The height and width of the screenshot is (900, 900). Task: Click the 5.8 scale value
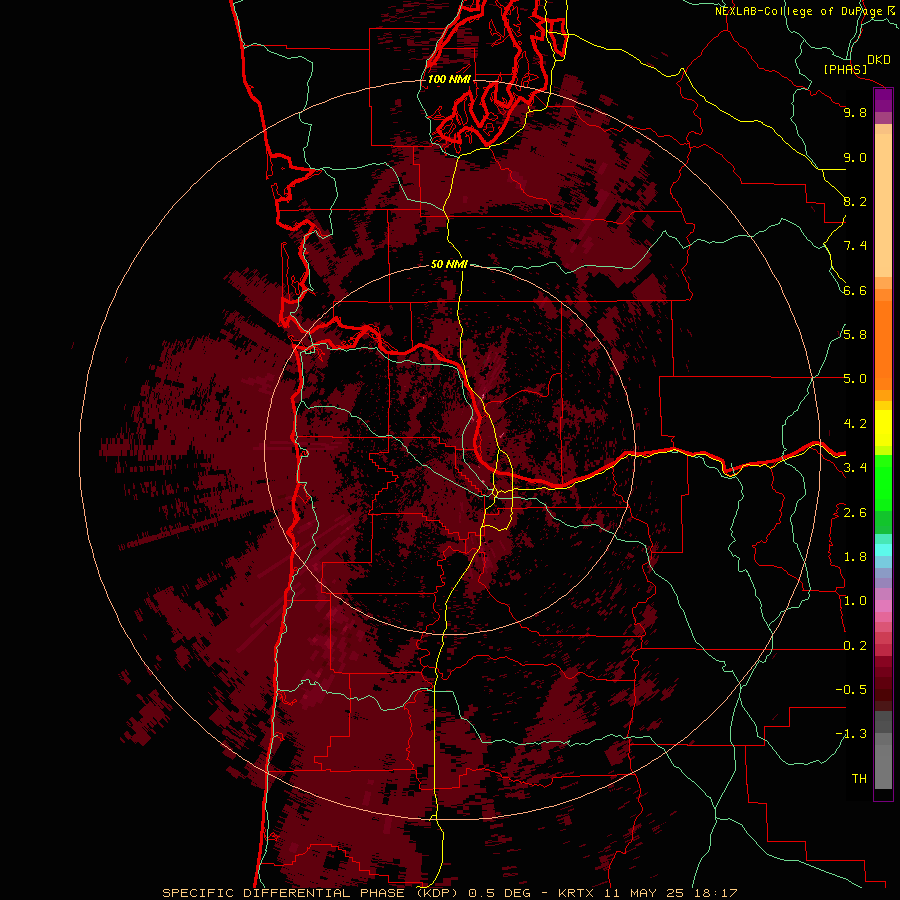click(855, 334)
